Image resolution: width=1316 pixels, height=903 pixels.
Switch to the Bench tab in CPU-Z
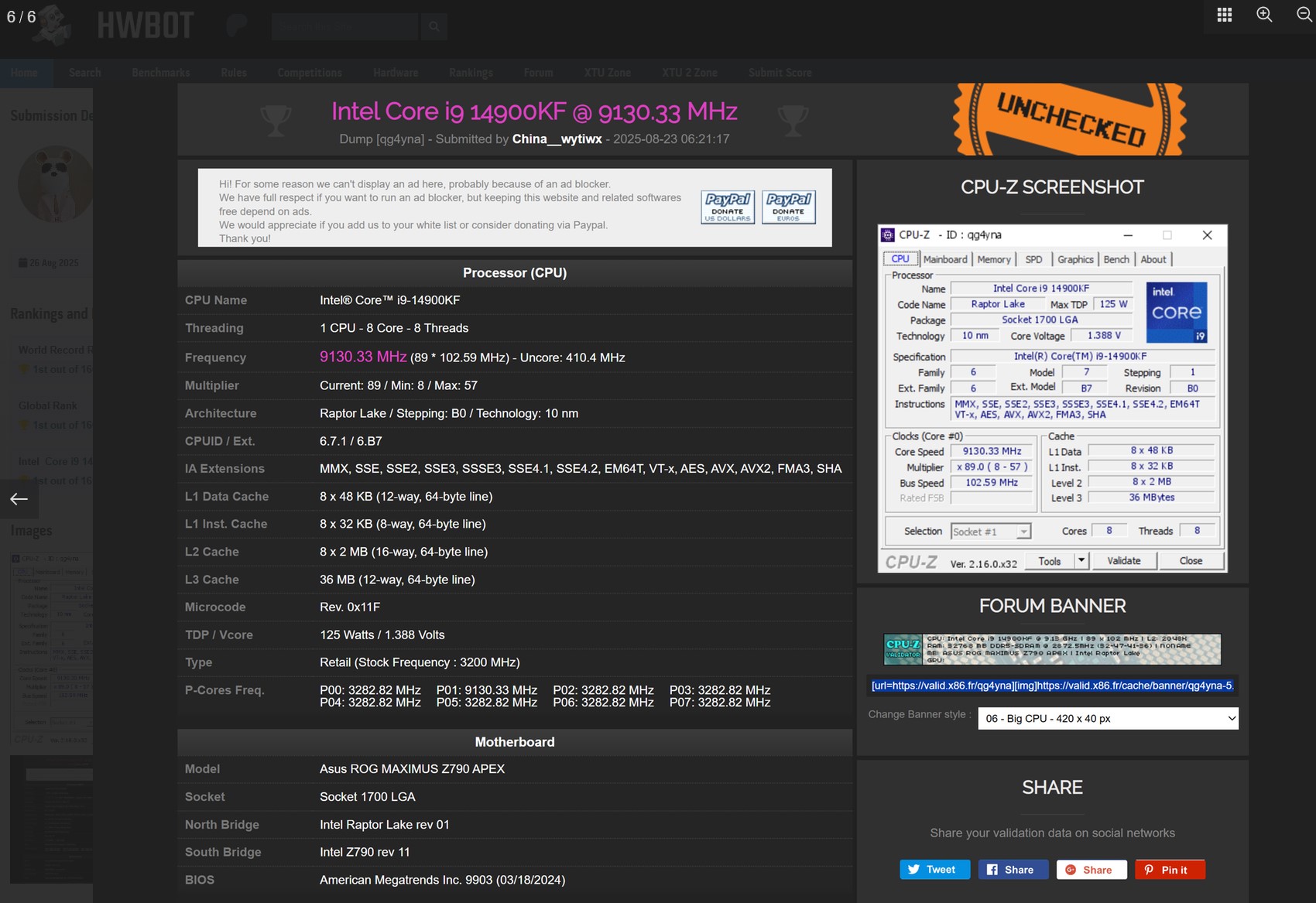pyautogui.click(x=1116, y=259)
